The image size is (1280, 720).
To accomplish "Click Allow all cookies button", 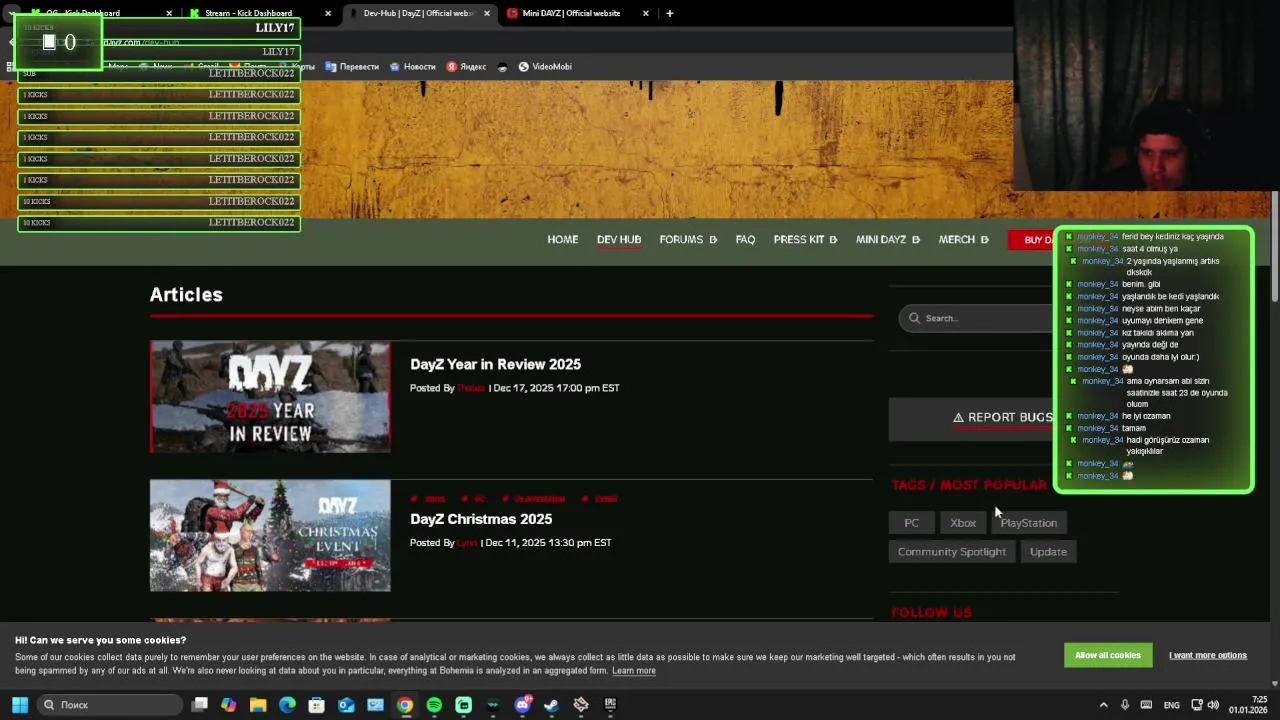I will [1108, 655].
